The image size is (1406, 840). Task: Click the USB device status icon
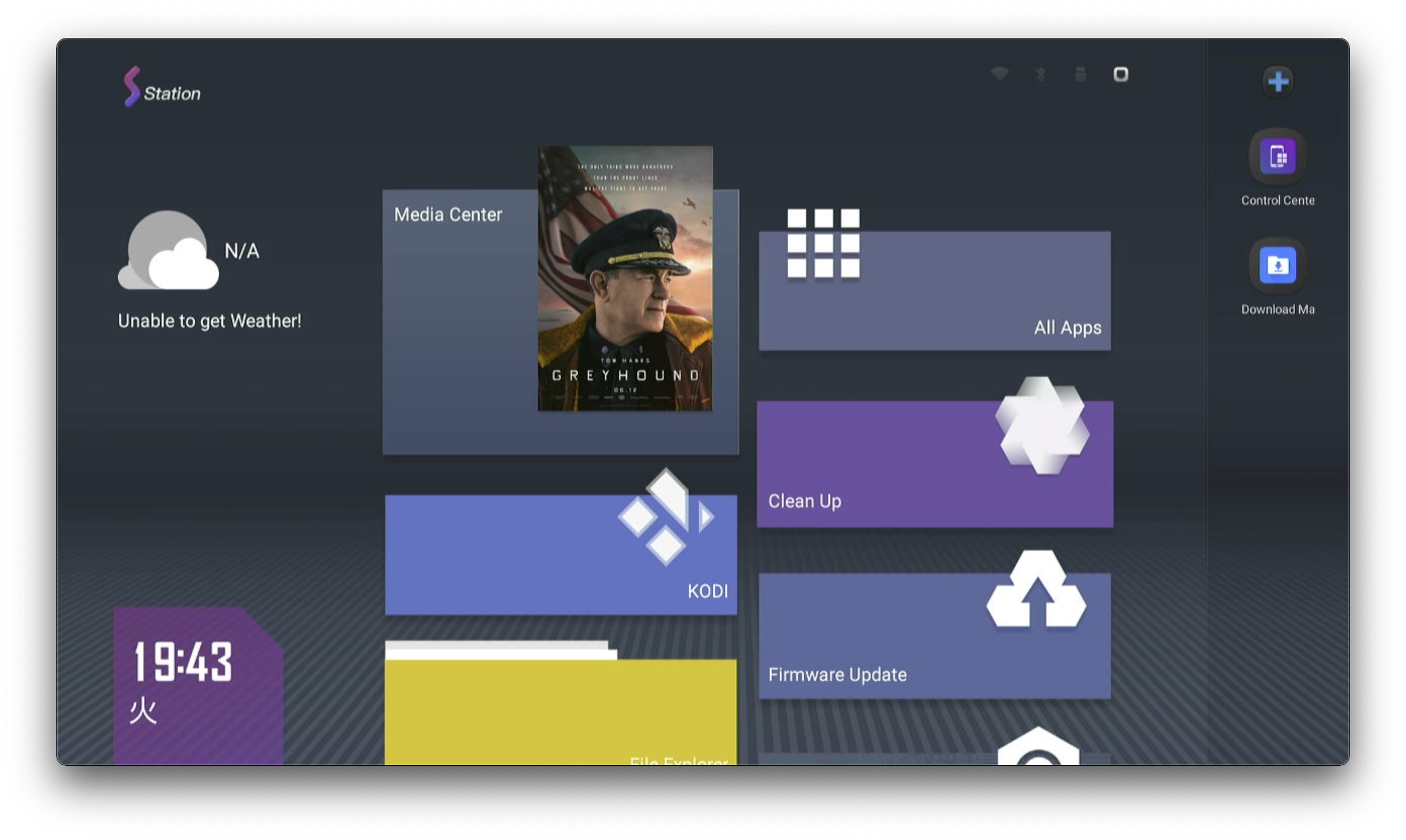tap(1080, 74)
